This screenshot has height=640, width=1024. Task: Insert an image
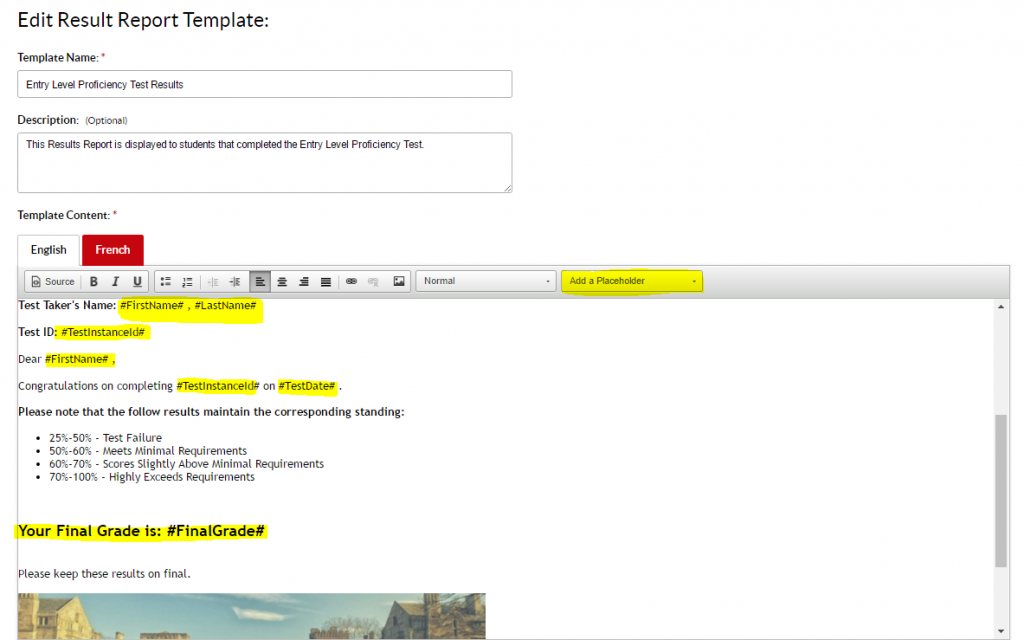point(399,281)
